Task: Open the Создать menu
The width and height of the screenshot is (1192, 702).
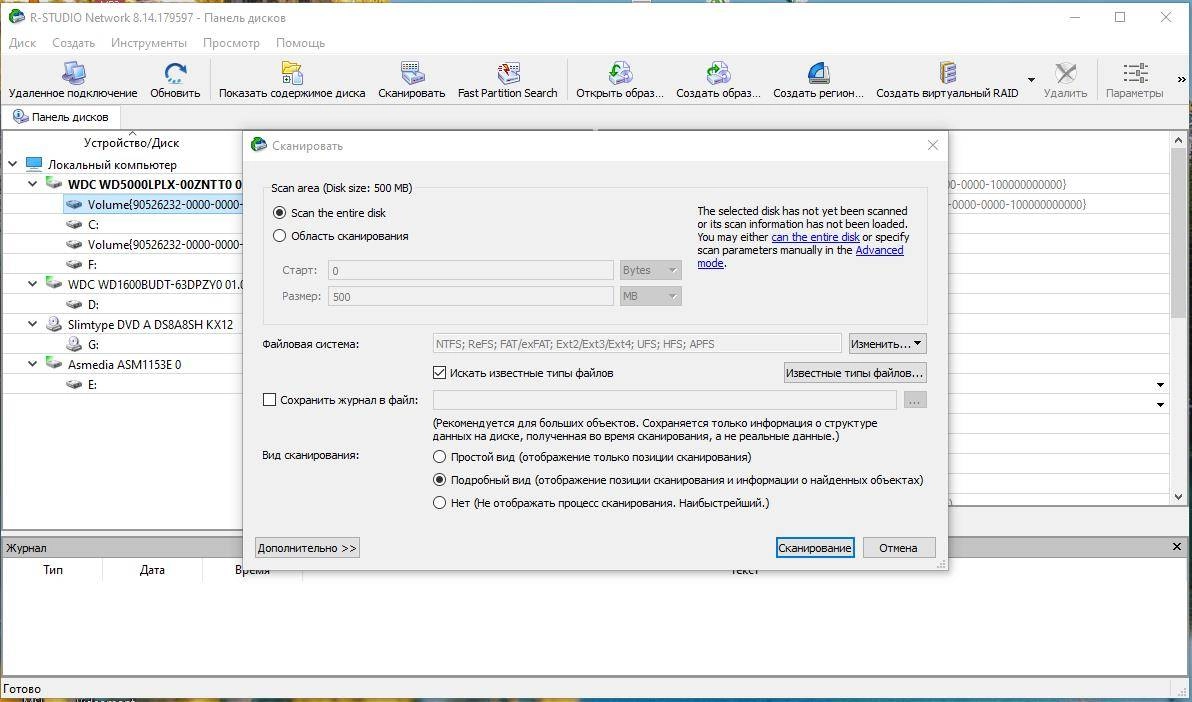Action: 74,43
